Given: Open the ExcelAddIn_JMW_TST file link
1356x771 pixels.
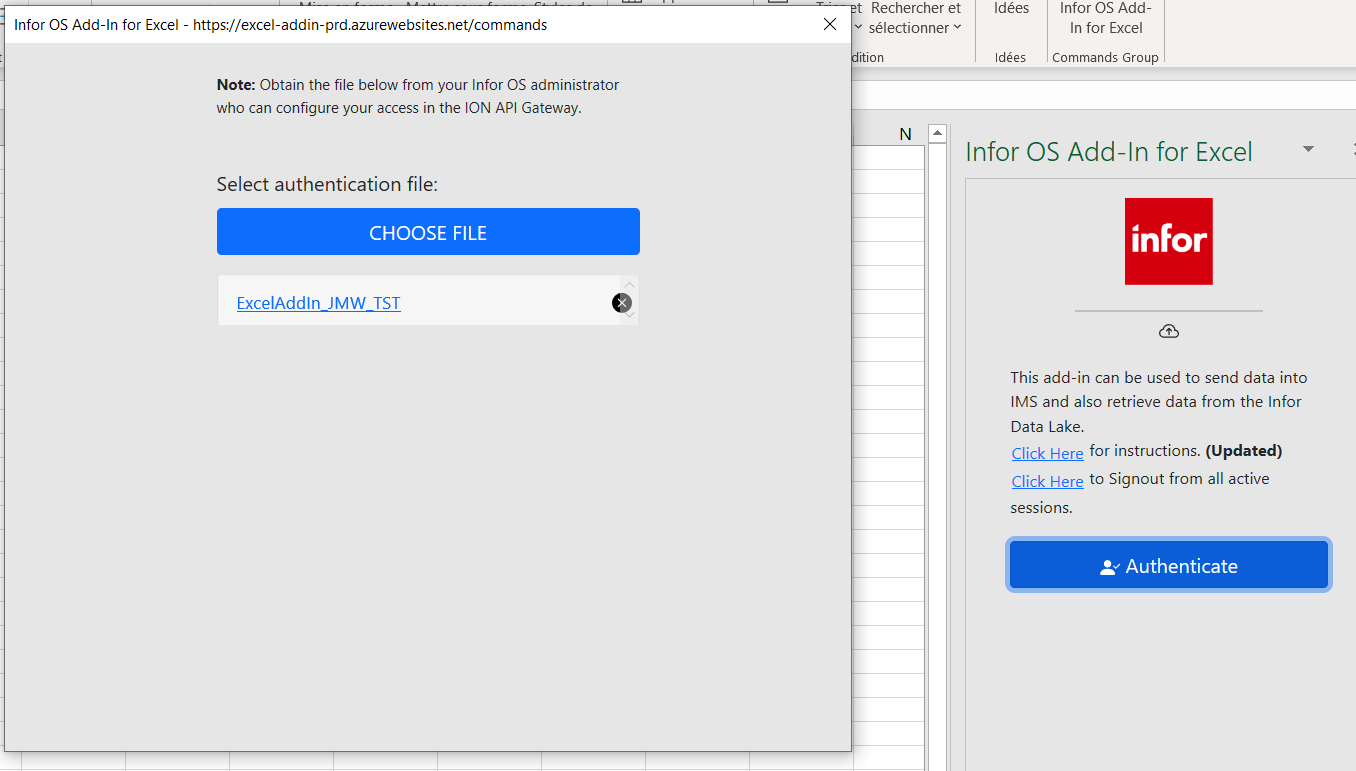Looking at the screenshot, I should point(318,303).
